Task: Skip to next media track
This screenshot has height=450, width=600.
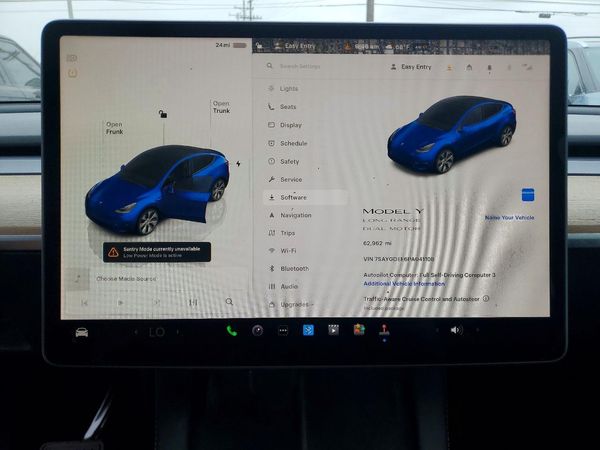Action: pos(157,302)
